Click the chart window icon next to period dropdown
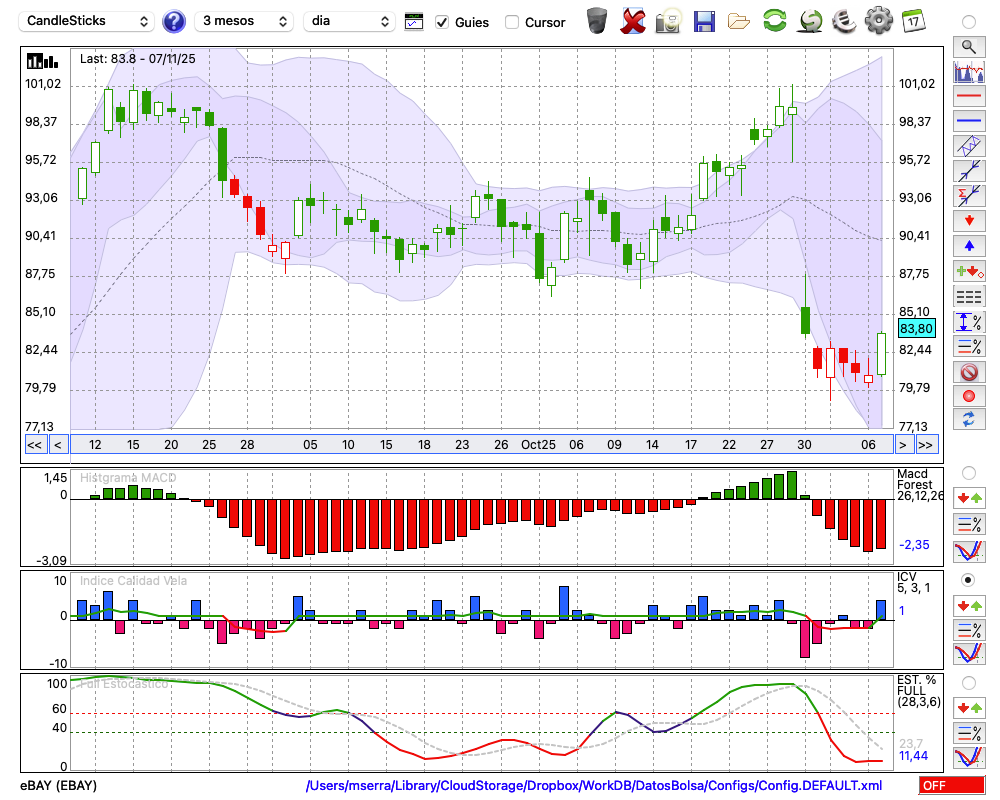 click(x=414, y=22)
